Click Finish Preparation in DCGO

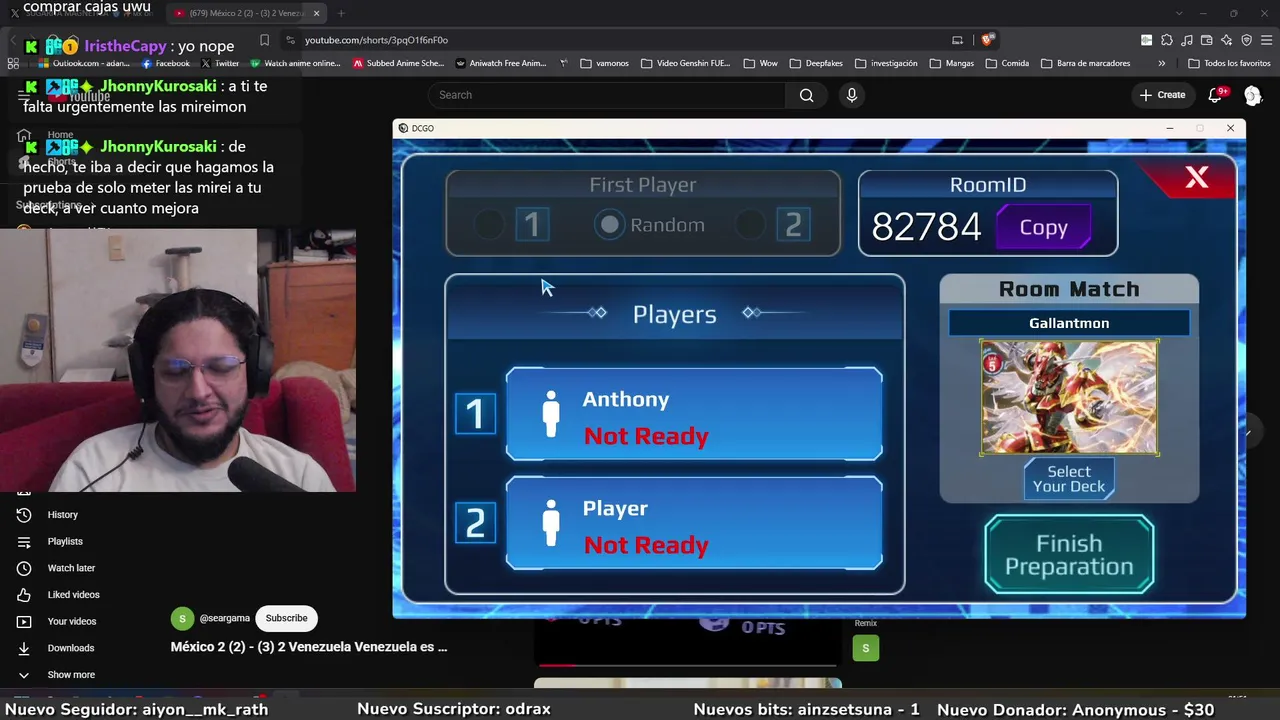tap(1069, 555)
